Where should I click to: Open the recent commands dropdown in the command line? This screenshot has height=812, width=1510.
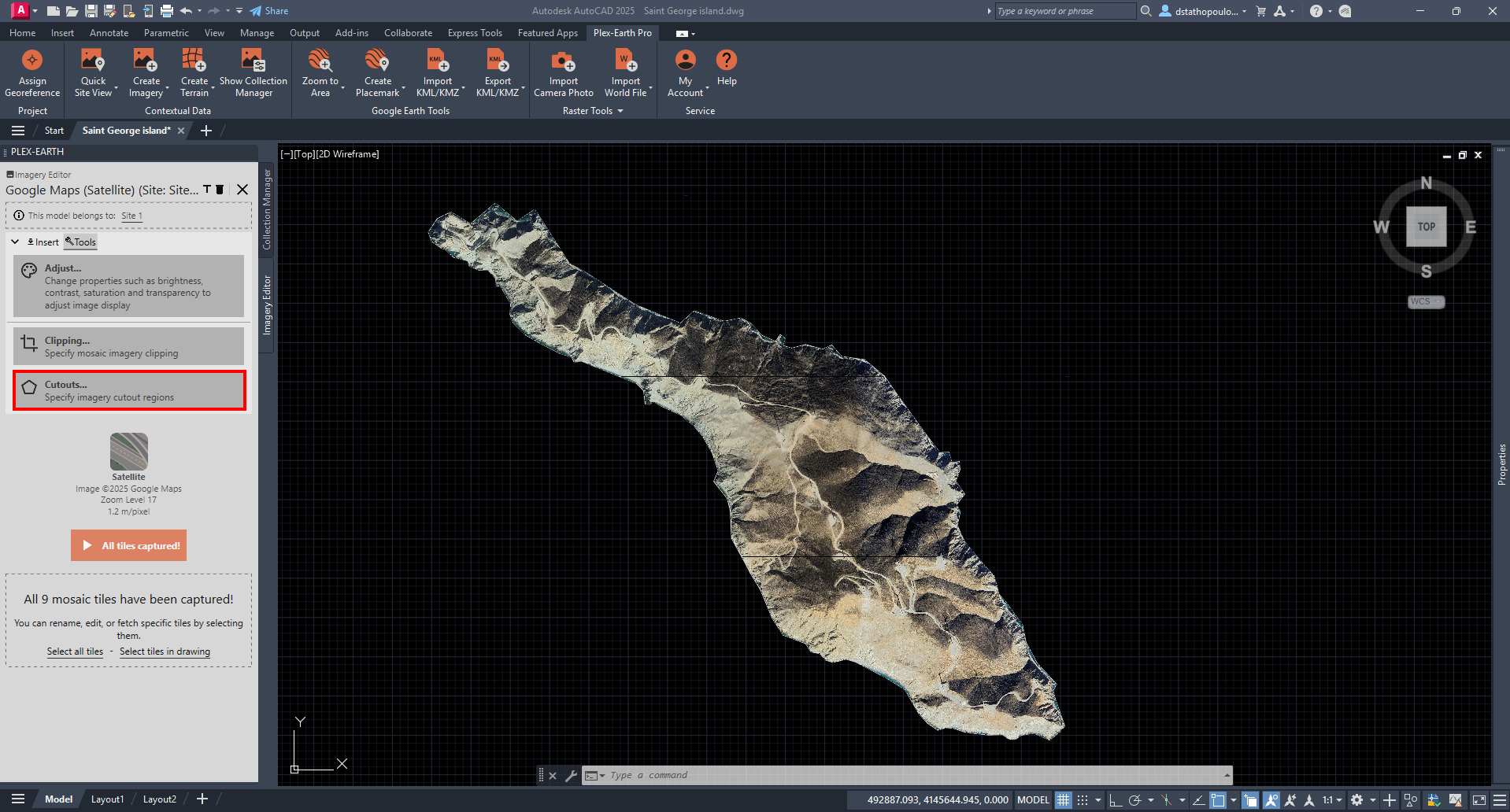tap(596, 776)
